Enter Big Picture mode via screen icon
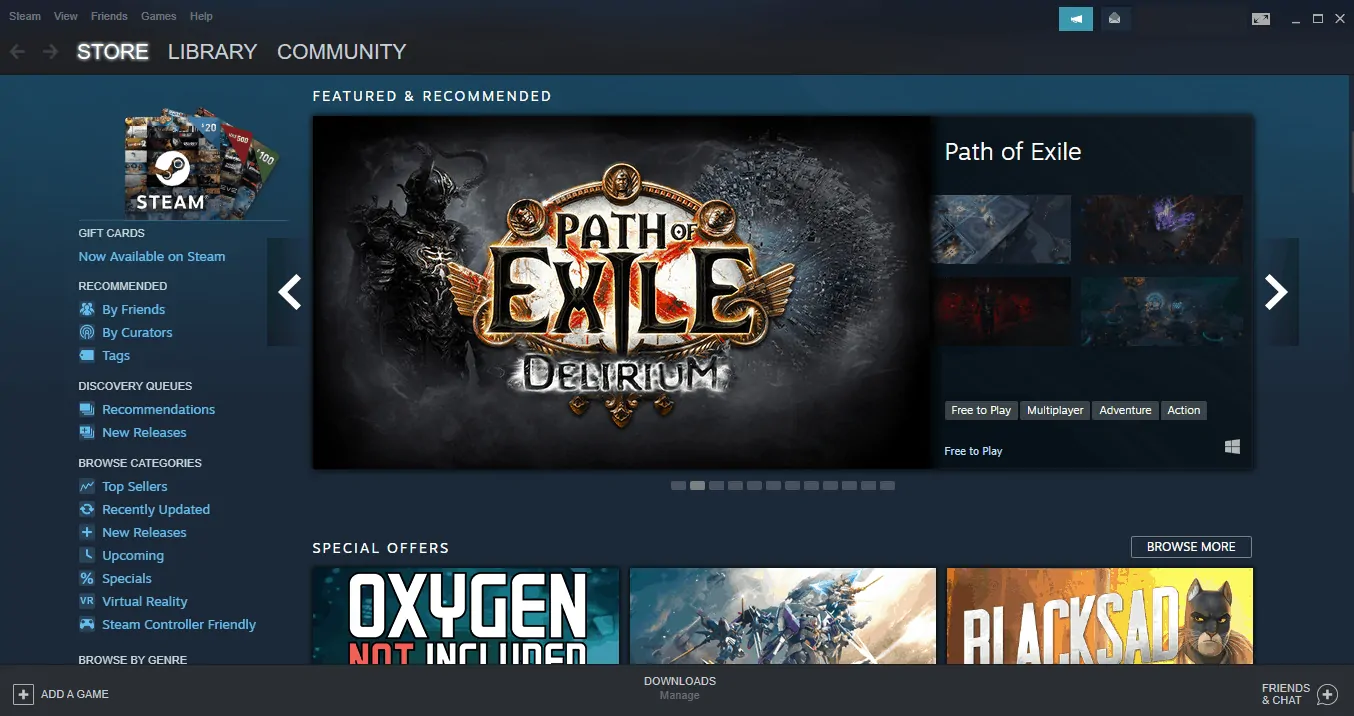This screenshot has width=1354, height=716. 1261,18
